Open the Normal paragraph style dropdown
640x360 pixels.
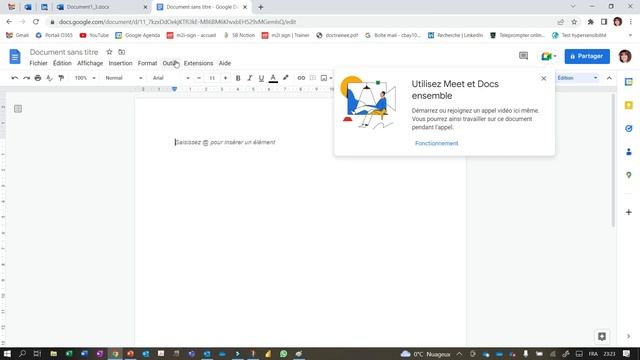point(124,78)
